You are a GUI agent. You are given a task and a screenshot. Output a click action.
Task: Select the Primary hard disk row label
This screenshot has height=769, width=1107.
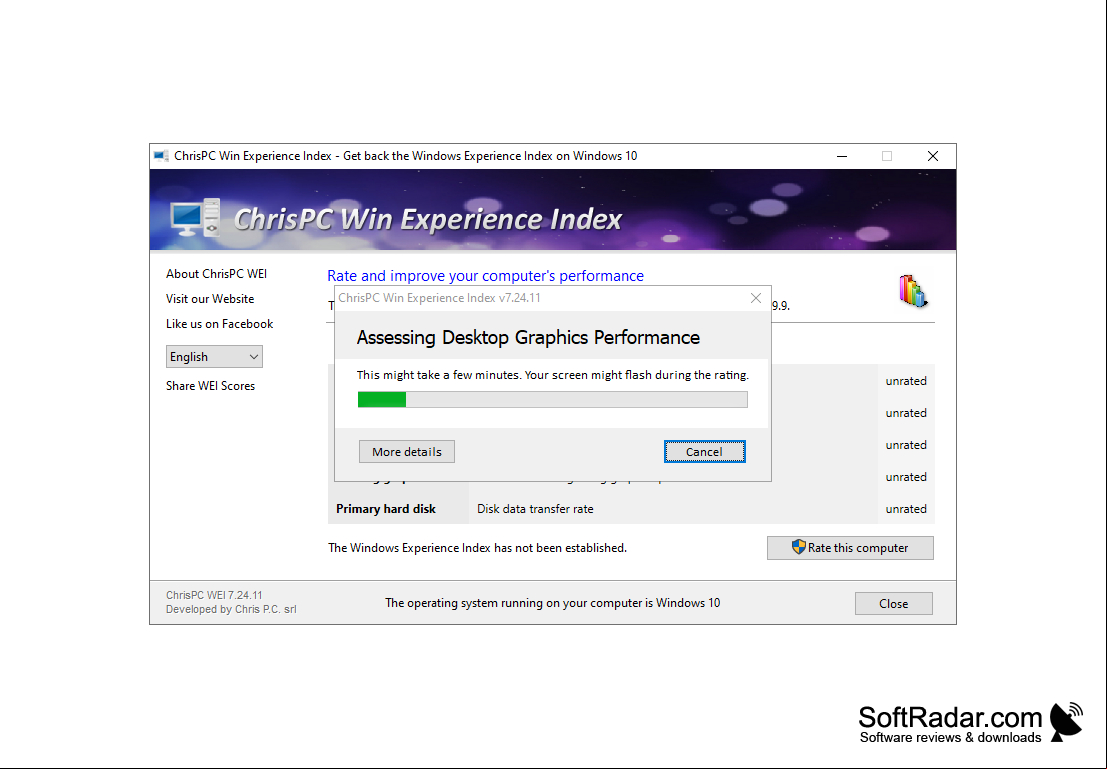(385, 509)
